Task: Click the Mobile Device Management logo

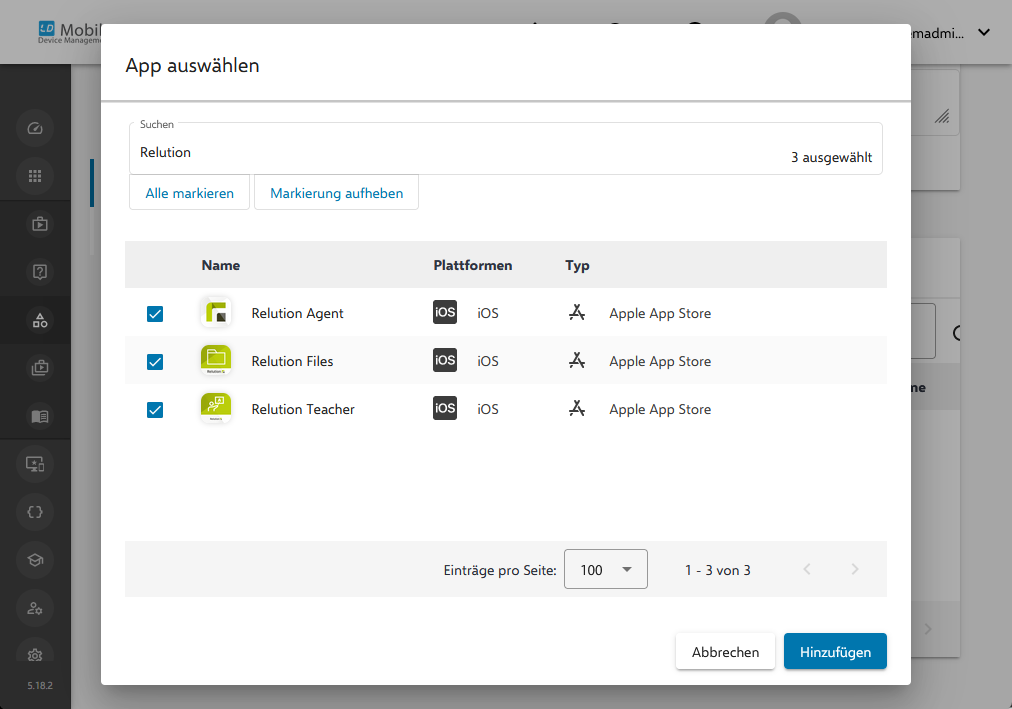Action: [x=70, y=32]
